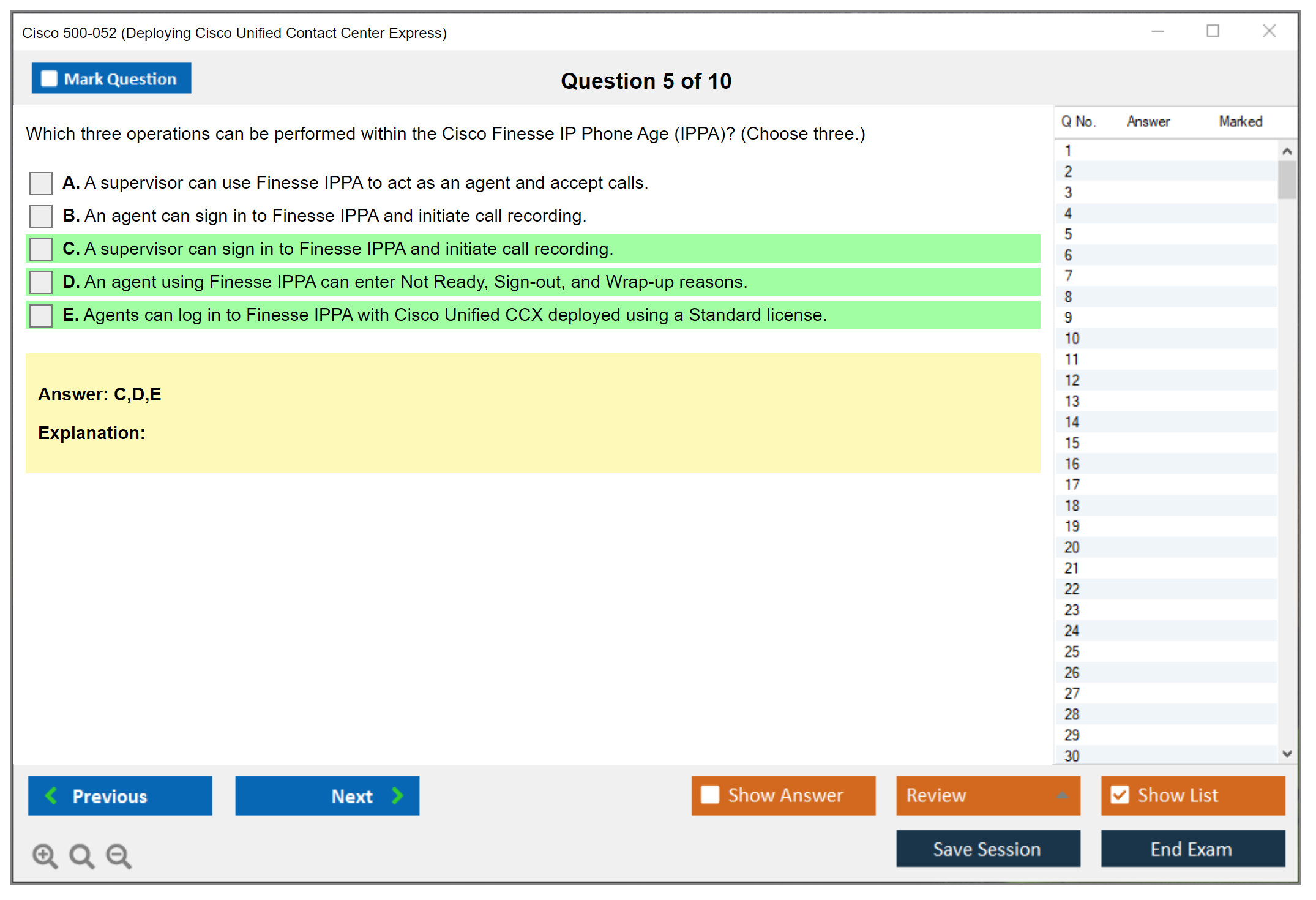Toggle the Show Answer checkbox
The image size is (1316, 900).
(x=710, y=795)
